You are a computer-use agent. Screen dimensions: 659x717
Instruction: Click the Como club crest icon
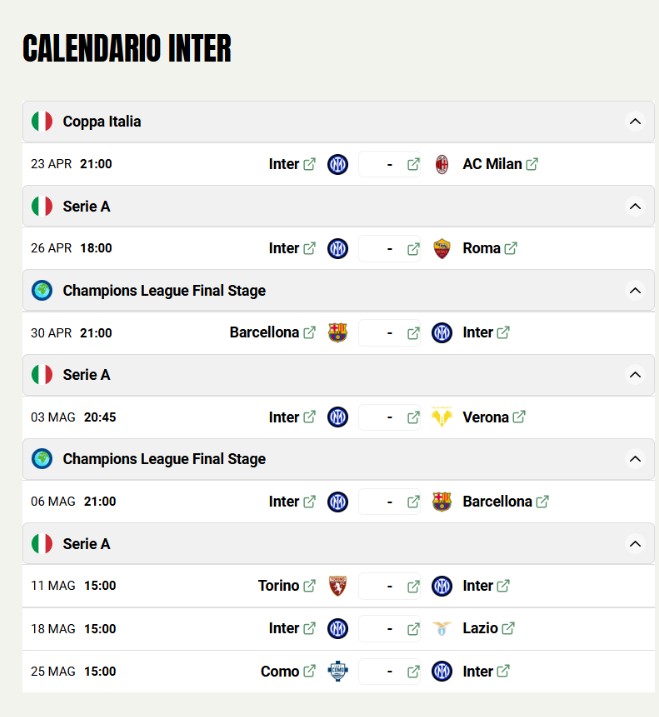point(338,672)
